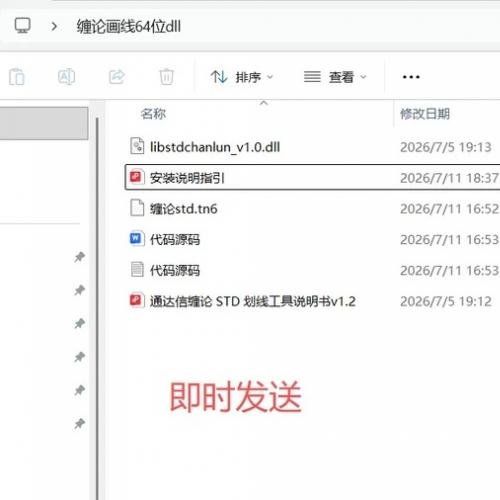This screenshot has height=500, width=500.
Task: Click the This PC monitor icon in address bar
Action: pyautogui.click(x=23, y=26)
